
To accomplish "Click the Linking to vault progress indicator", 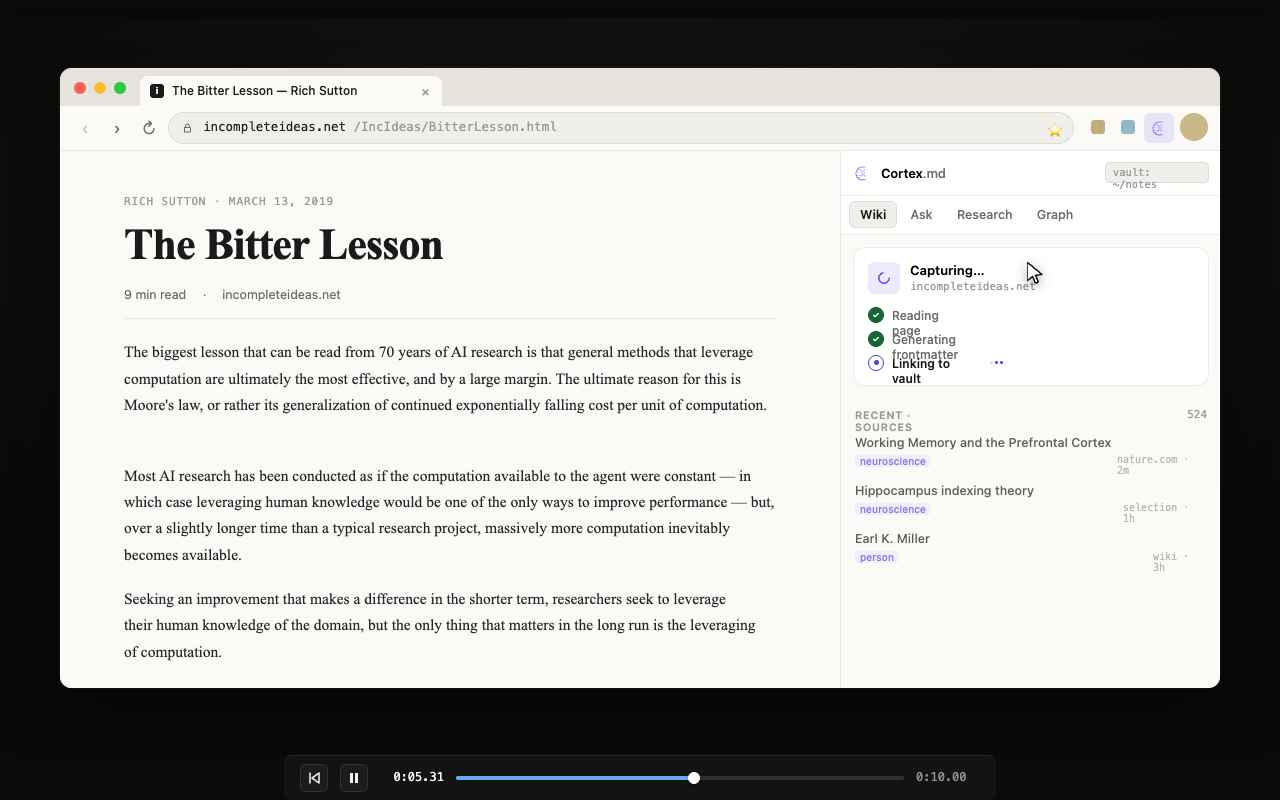I will [x=876, y=363].
